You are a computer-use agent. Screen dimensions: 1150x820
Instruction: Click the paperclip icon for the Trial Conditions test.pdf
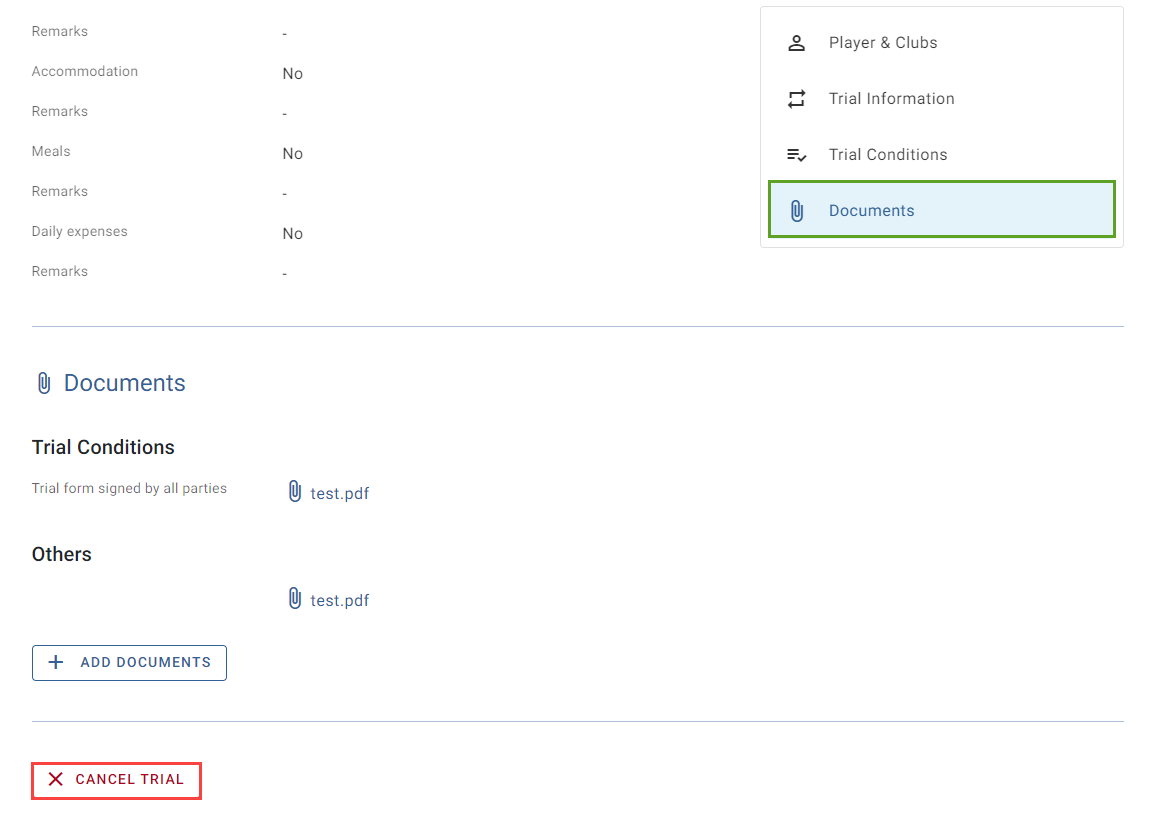pyautogui.click(x=295, y=491)
